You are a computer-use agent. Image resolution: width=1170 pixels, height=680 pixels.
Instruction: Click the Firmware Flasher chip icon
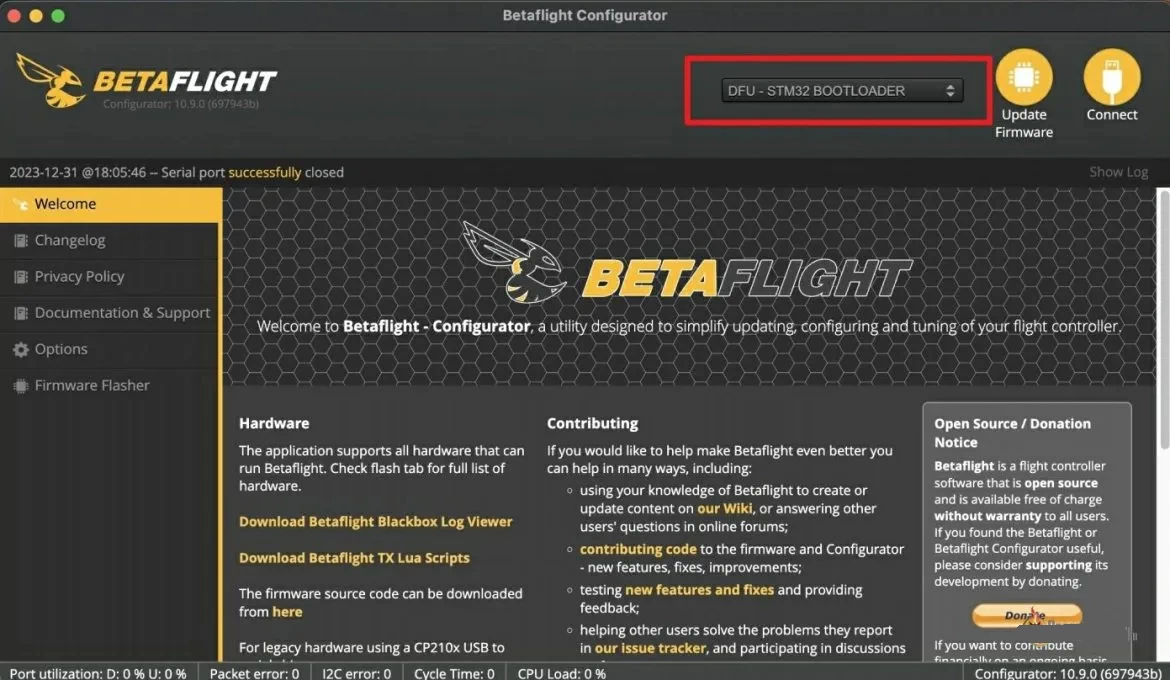[20, 386]
